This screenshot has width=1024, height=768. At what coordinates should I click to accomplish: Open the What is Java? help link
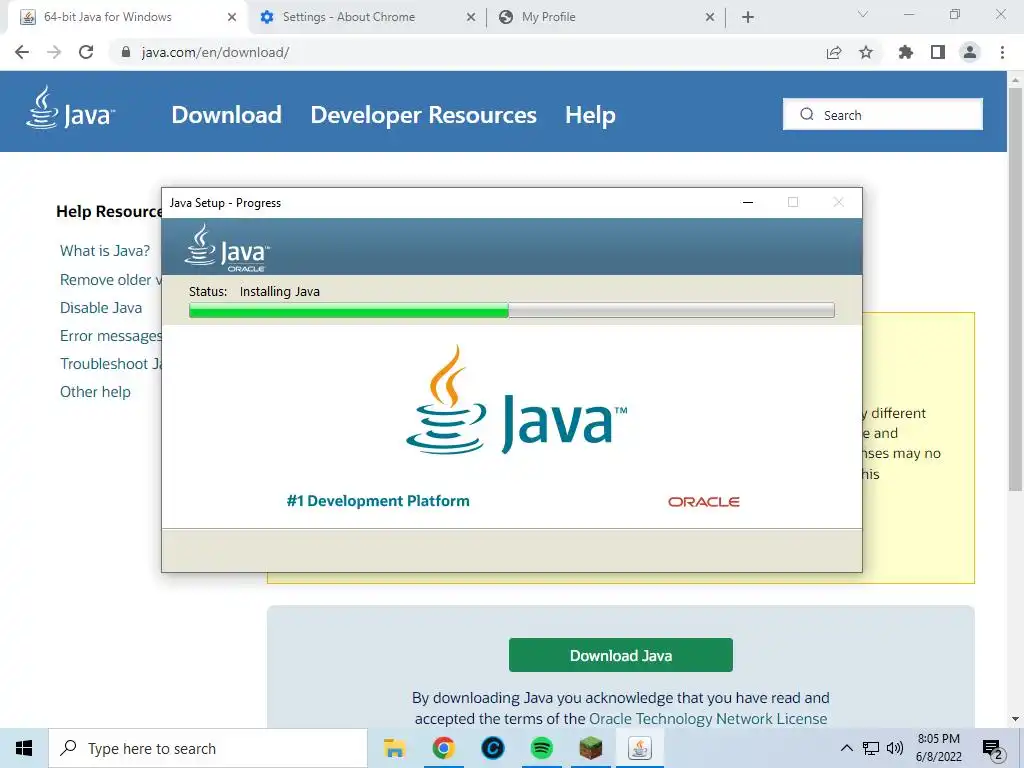104,251
